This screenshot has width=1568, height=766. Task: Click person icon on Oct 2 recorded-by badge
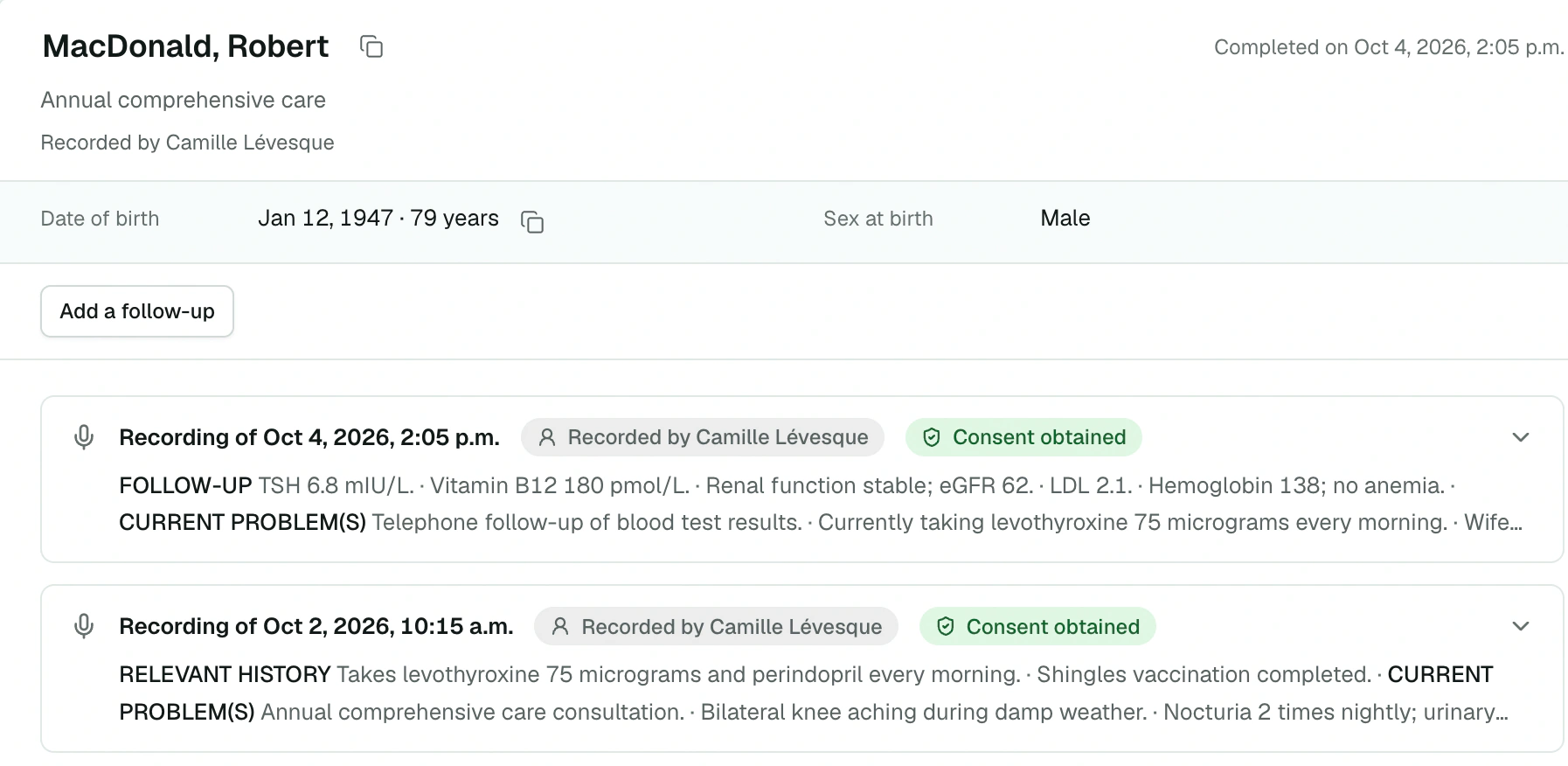pyautogui.click(x=561, y=626)
